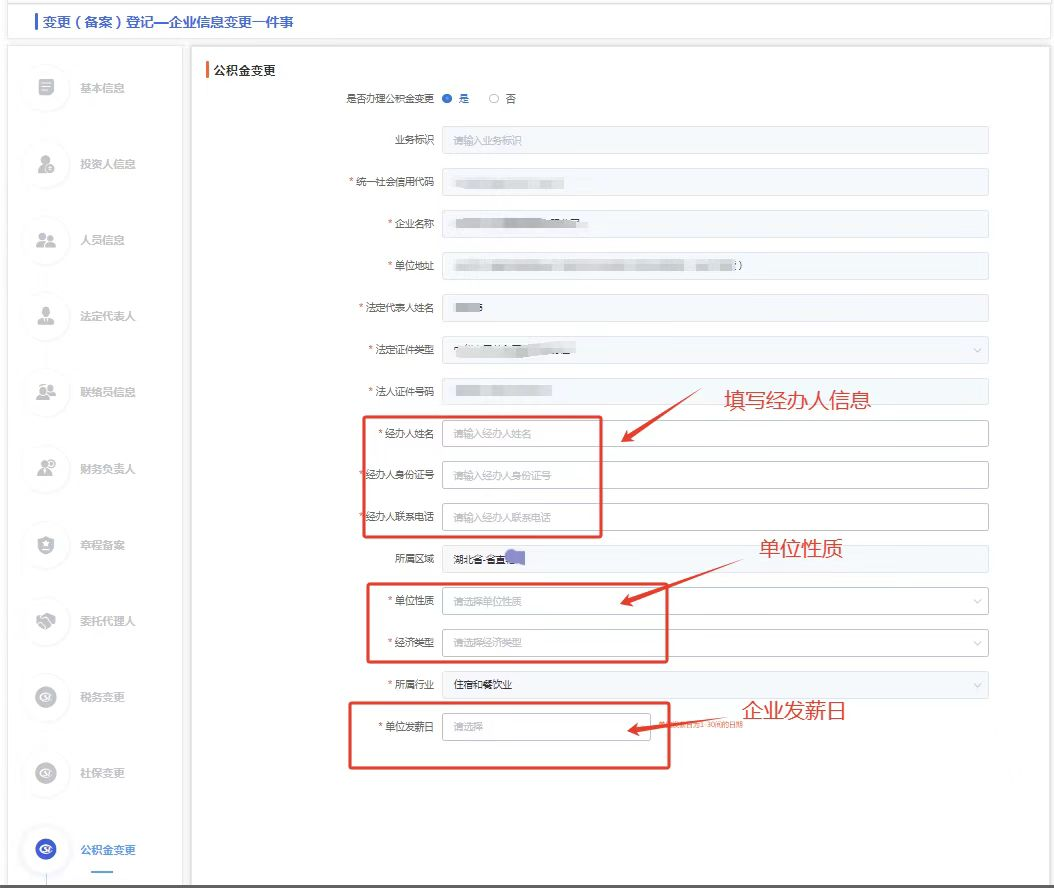Viewport: 1054px width, 888px height.
Task: Select 否 for 是否办理公积金变更
Action: 494,99
